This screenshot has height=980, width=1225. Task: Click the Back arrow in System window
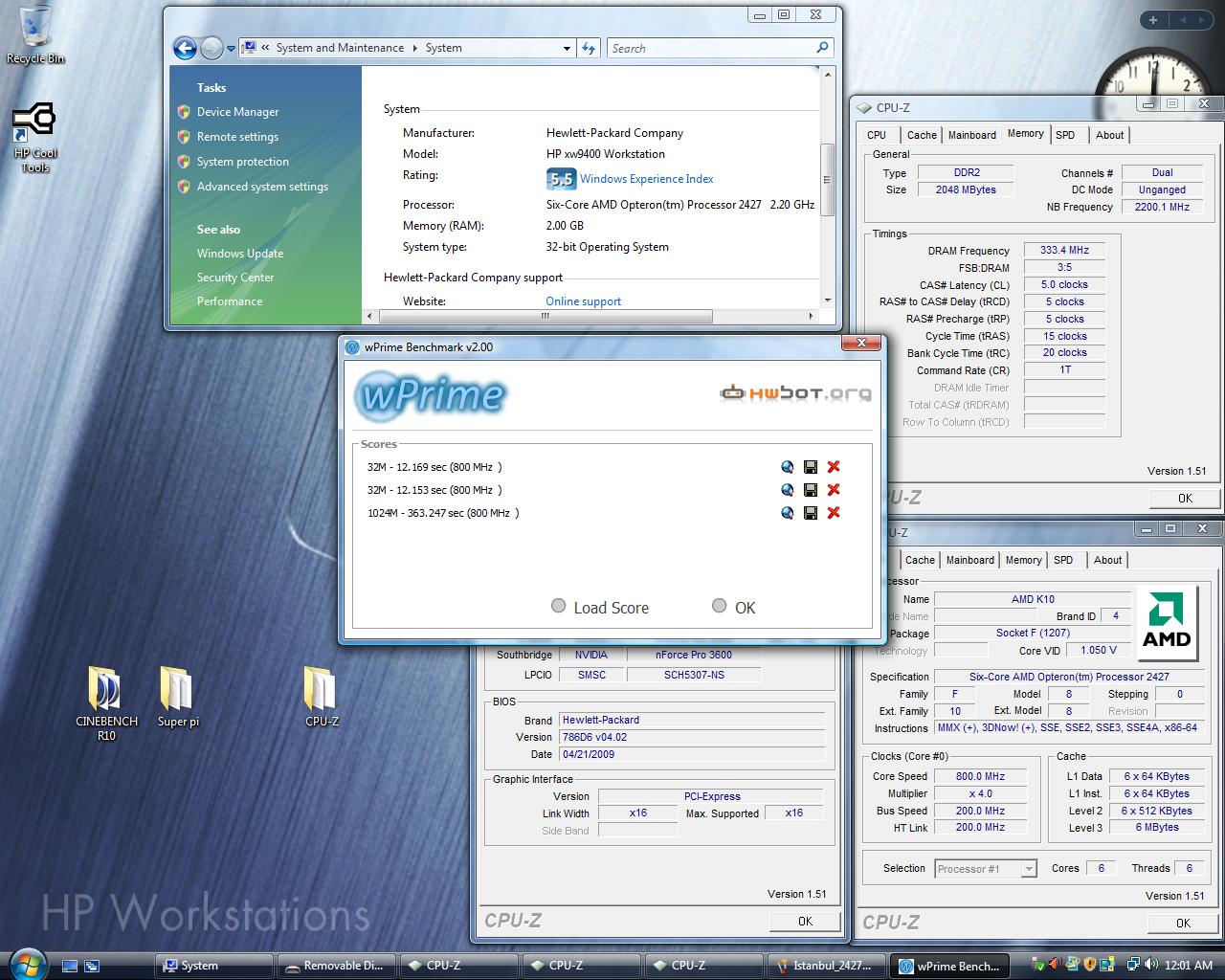185,48
